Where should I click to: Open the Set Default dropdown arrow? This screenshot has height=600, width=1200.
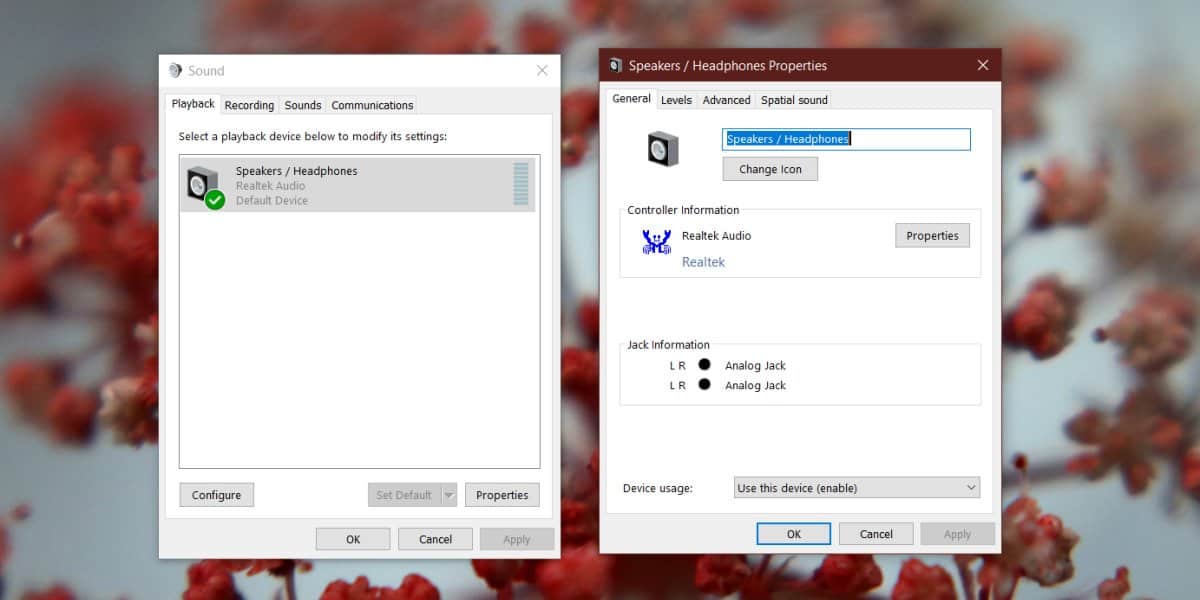click(449, 495)
